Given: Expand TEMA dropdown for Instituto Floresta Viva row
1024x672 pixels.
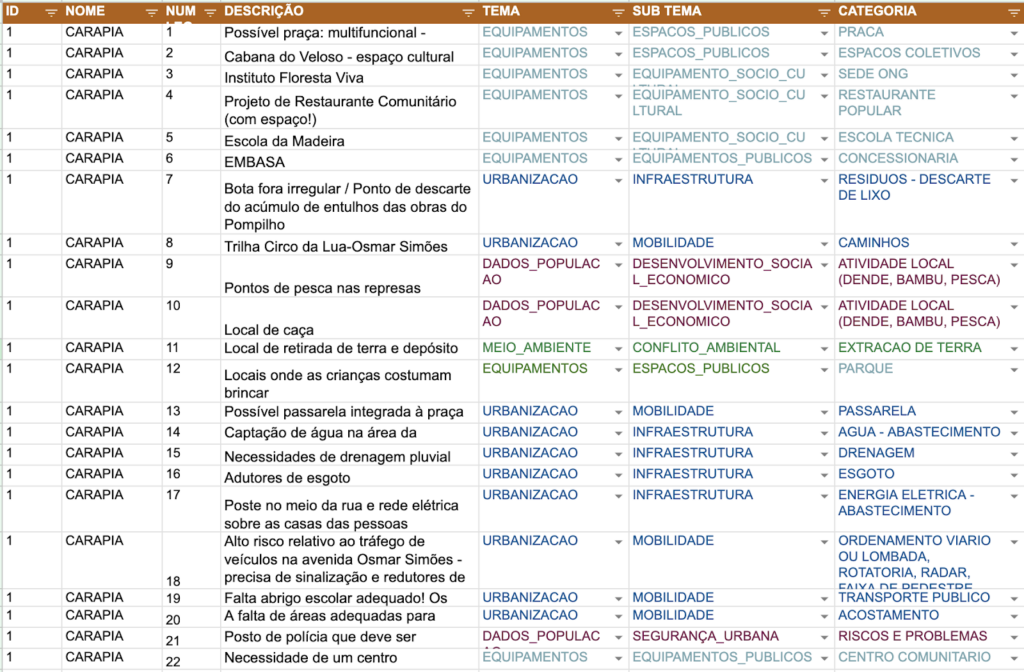Looking at the screenshot, I should [x=618, y=74].
